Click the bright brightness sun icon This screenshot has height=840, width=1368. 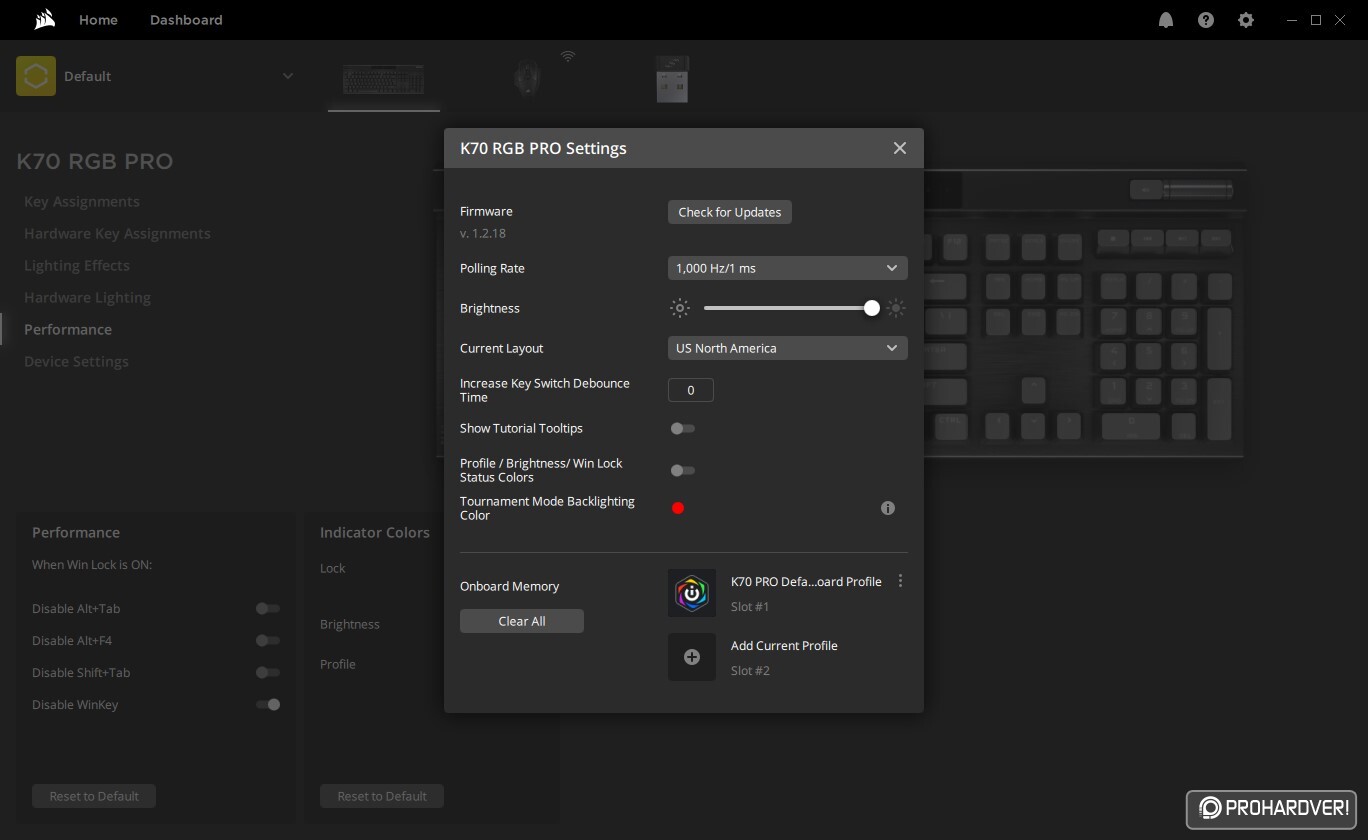[x=896, y=308]
